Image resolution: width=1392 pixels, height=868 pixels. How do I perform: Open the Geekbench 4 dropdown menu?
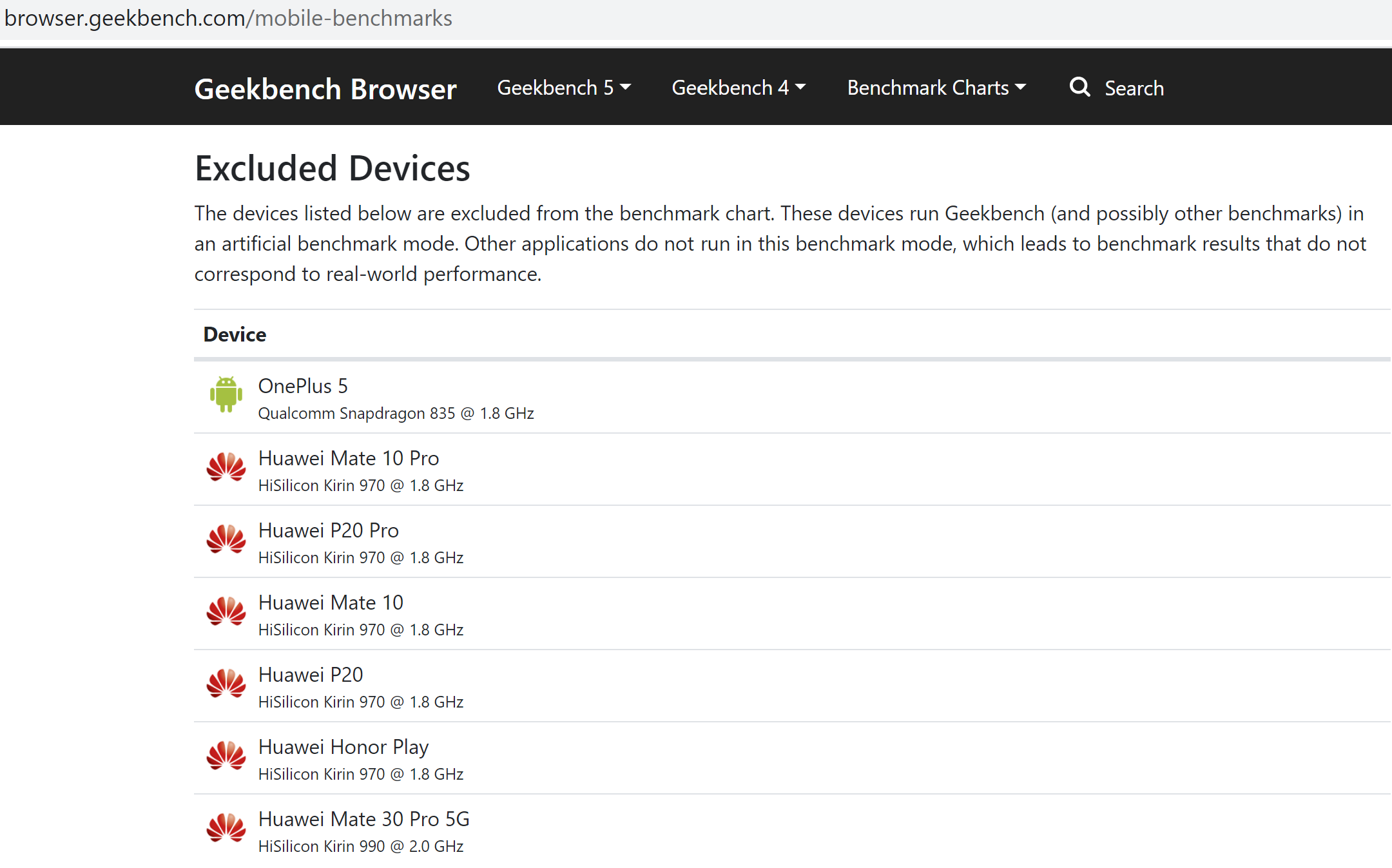pyautogui.click(x=739, y=88)
